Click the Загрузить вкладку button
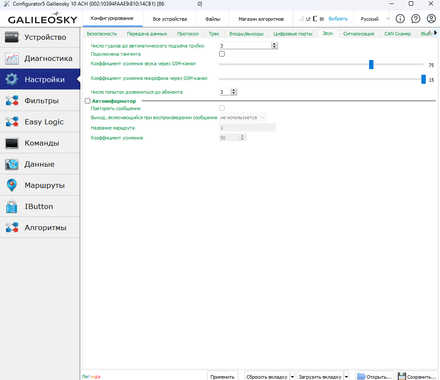 point(320,377)
